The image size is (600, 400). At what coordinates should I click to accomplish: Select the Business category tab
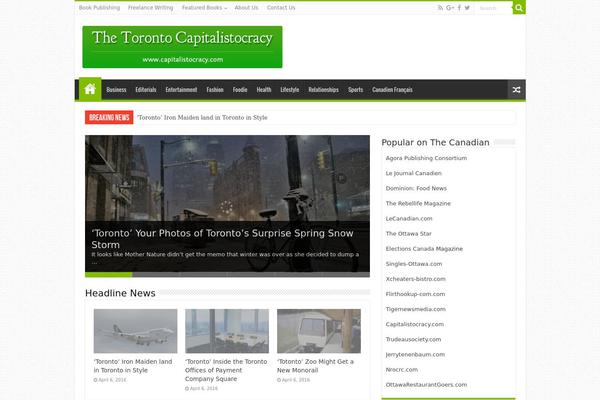116,90
